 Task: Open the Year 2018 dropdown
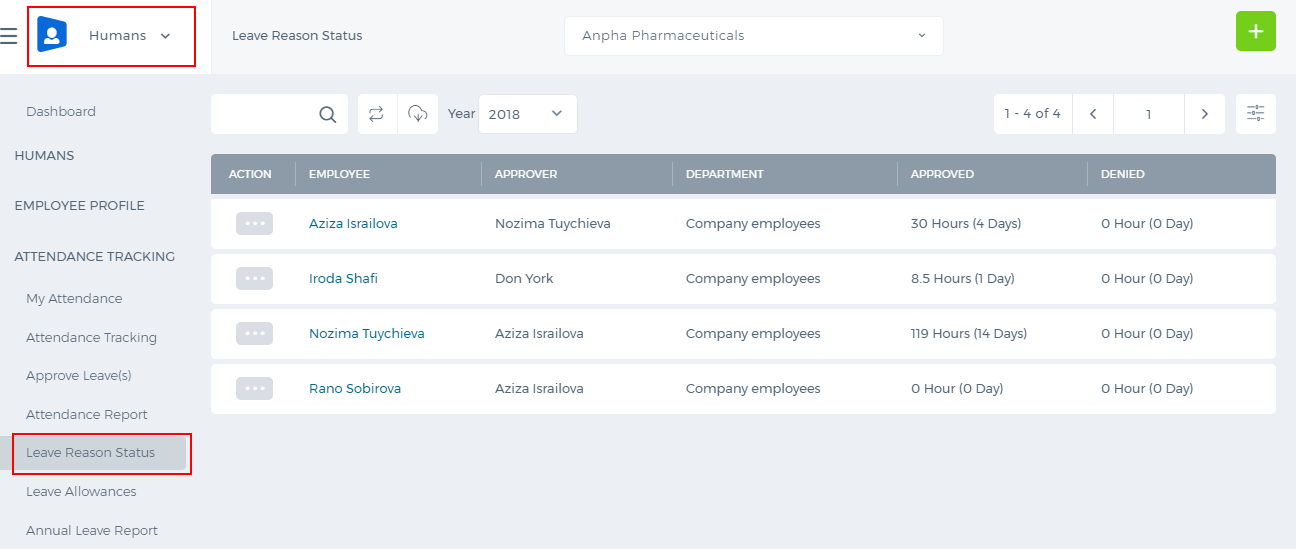click(528, 114)
